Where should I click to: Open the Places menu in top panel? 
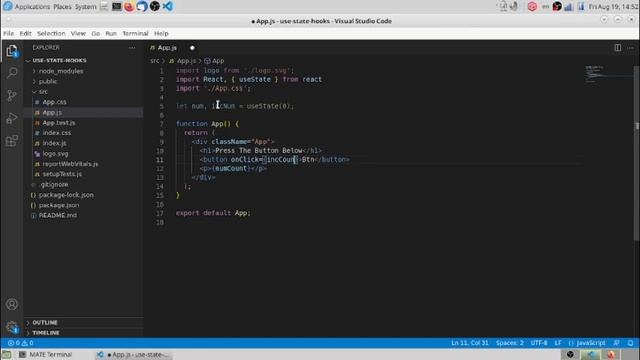point(62,7)
